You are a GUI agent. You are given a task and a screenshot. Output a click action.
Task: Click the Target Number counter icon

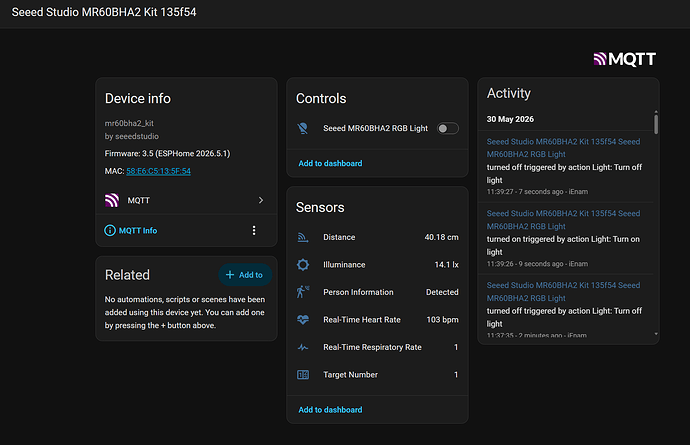click(303, 375)
